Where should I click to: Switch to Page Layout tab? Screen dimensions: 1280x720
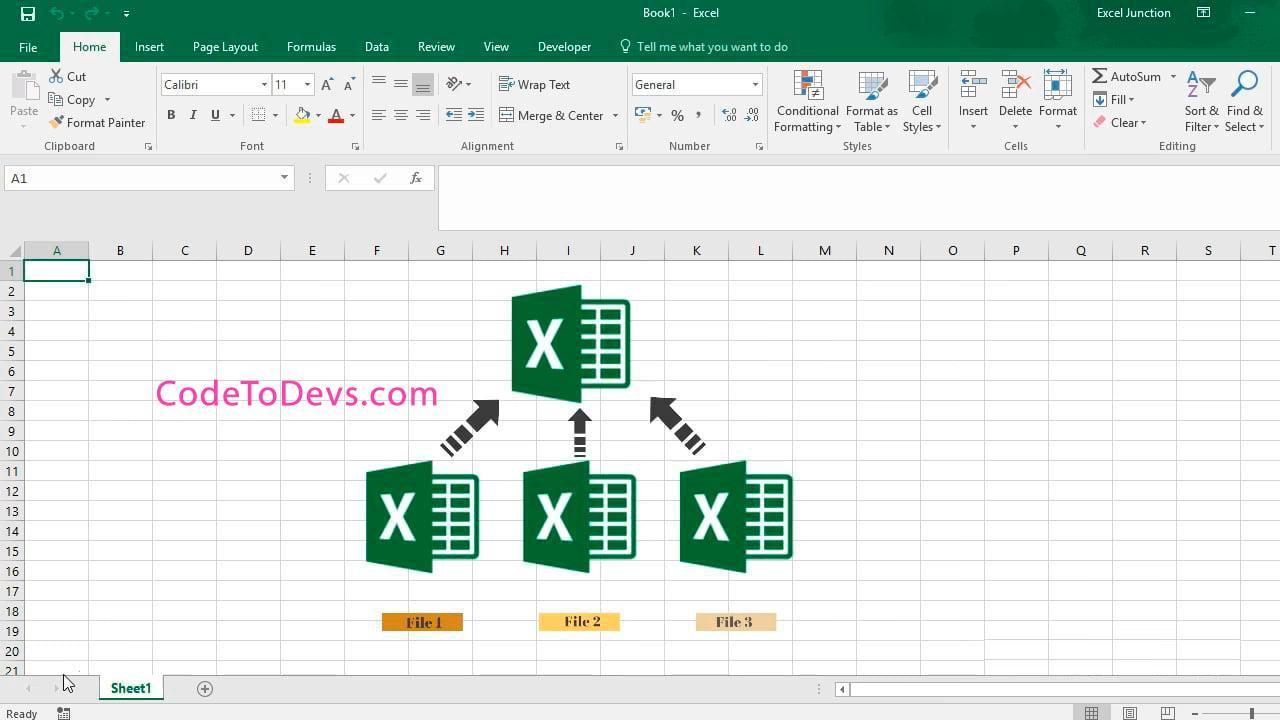pos(225,47)
